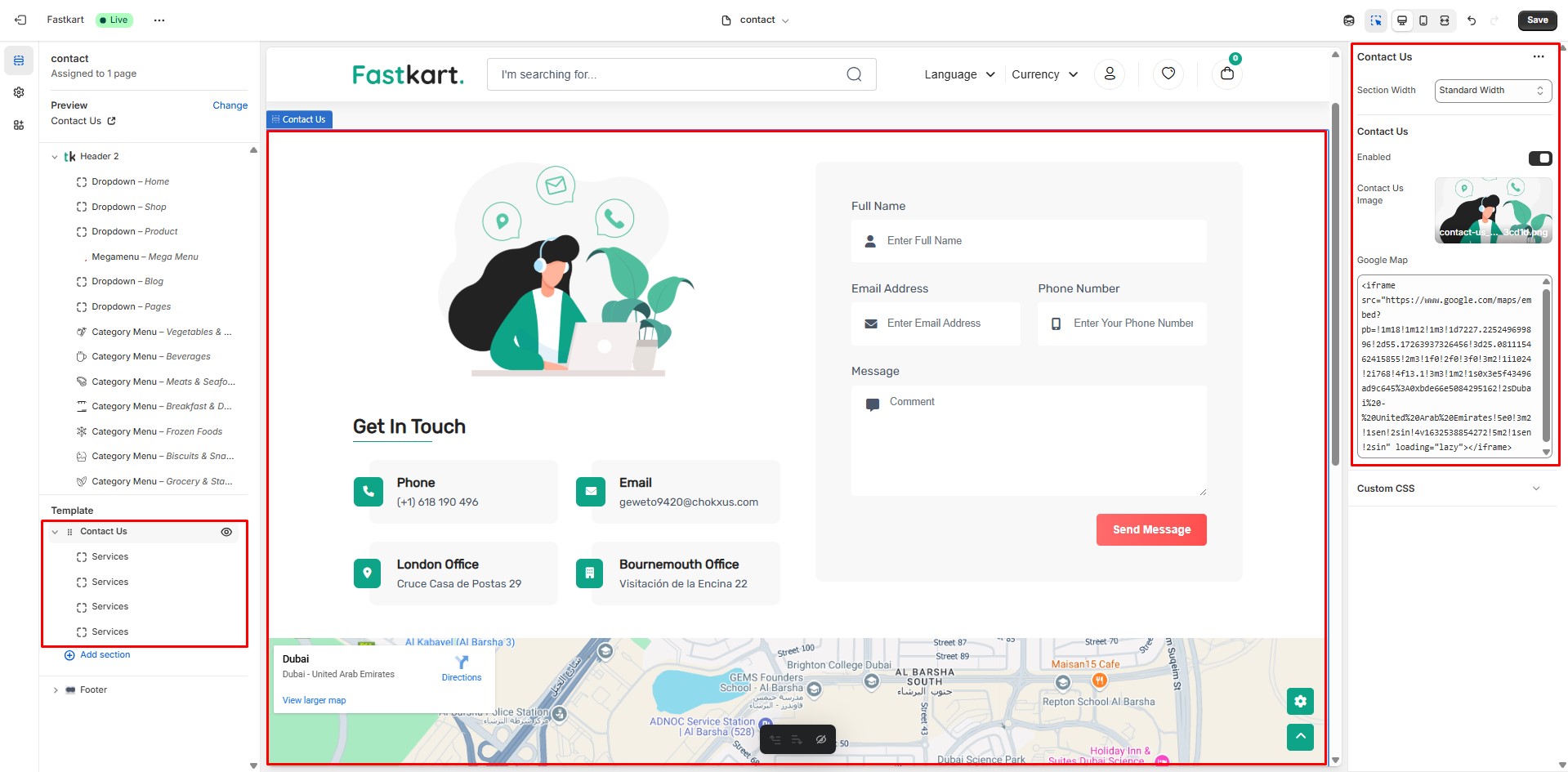The image size is (1568, 772).
Task: Switch to fullscreen width preview
Action: tap(1445, 20)
